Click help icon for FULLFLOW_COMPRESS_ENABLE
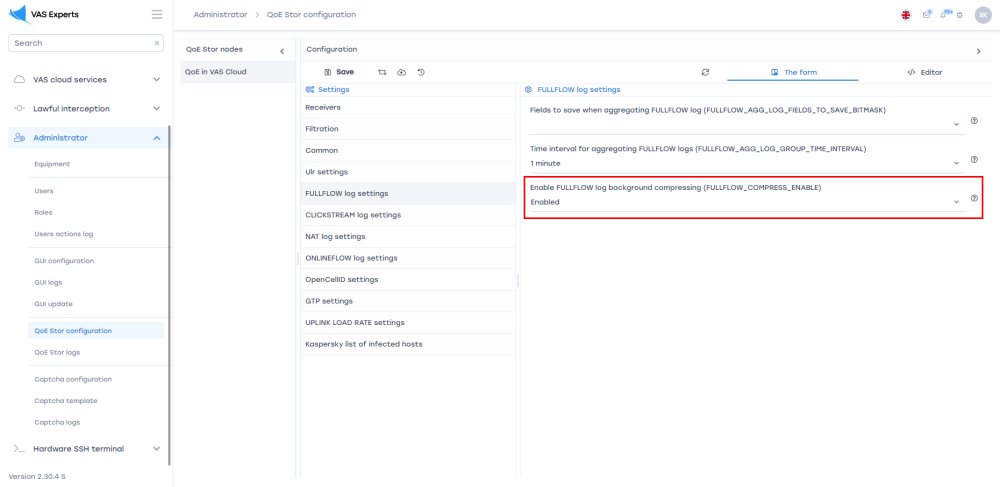The image size is (1000, 487). tap(974, 199)
